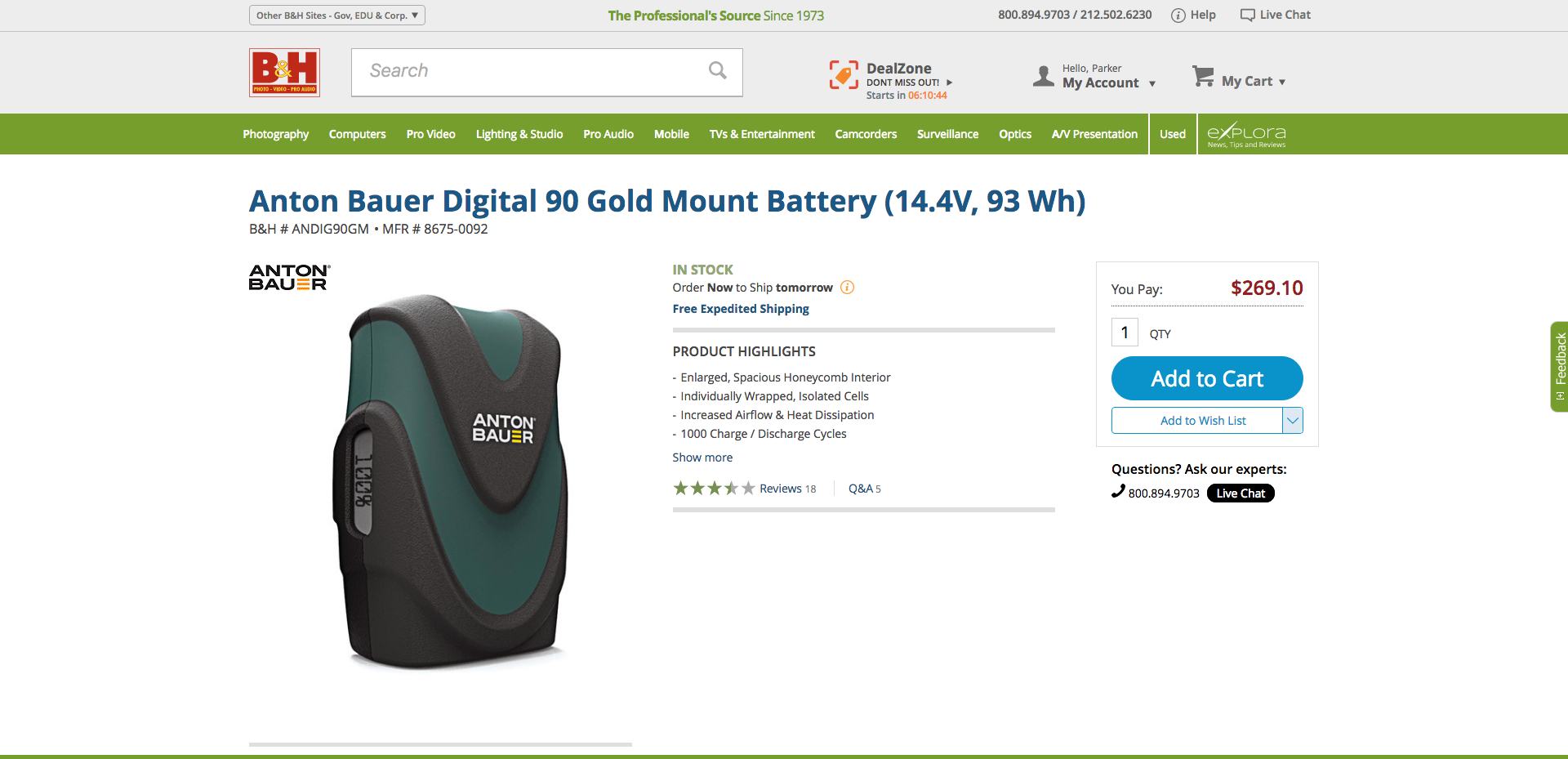
Task: Open the Surveillance menu
Action: point(947,134)
